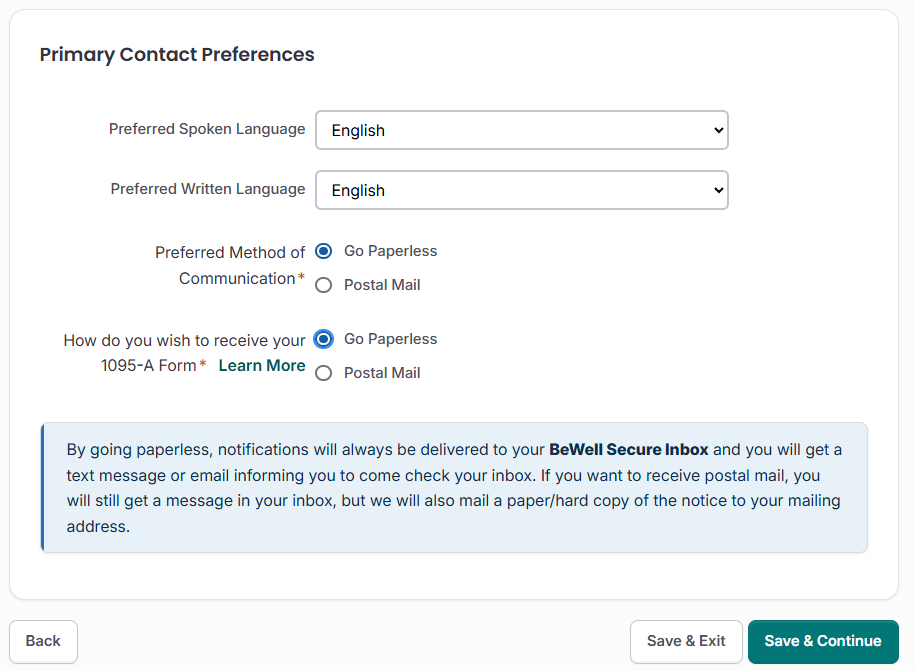Open the Learn More link
This screenshot has width=914, height=671.
point(262,365)
